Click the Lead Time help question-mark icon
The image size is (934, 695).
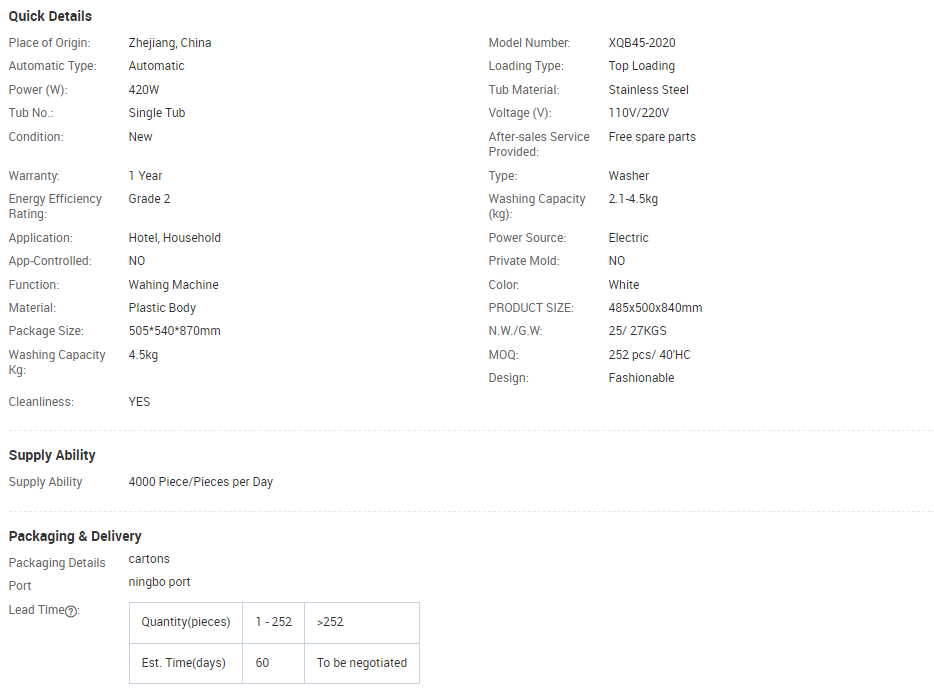[71, 611]
